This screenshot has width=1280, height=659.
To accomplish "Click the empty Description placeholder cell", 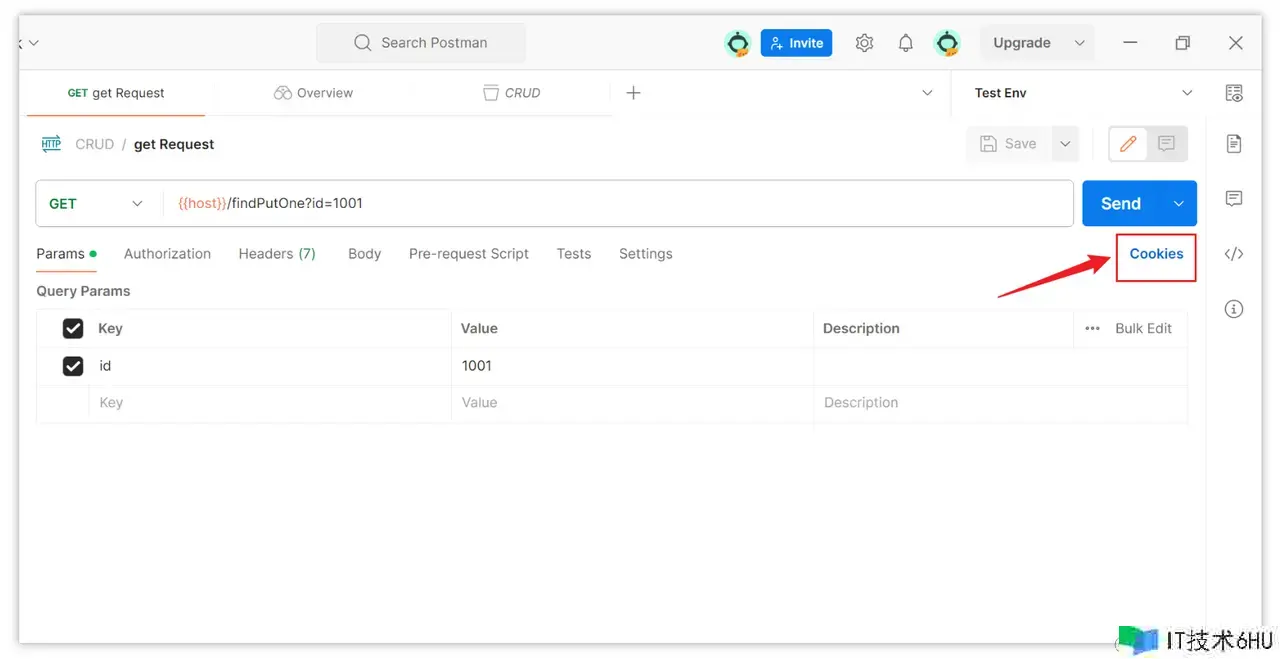I will (x=1000, y=403).
